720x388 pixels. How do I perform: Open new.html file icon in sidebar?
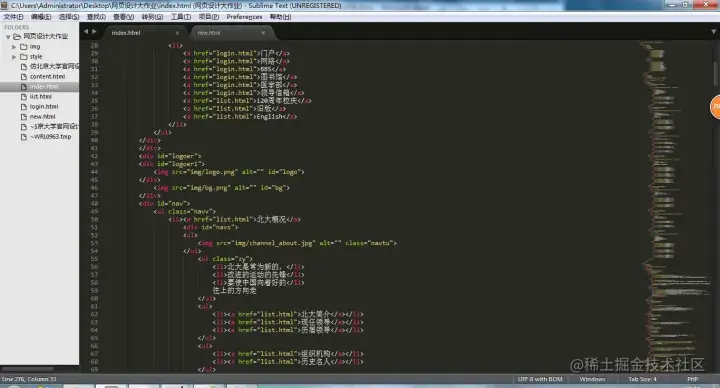click(x=24, y=117)
